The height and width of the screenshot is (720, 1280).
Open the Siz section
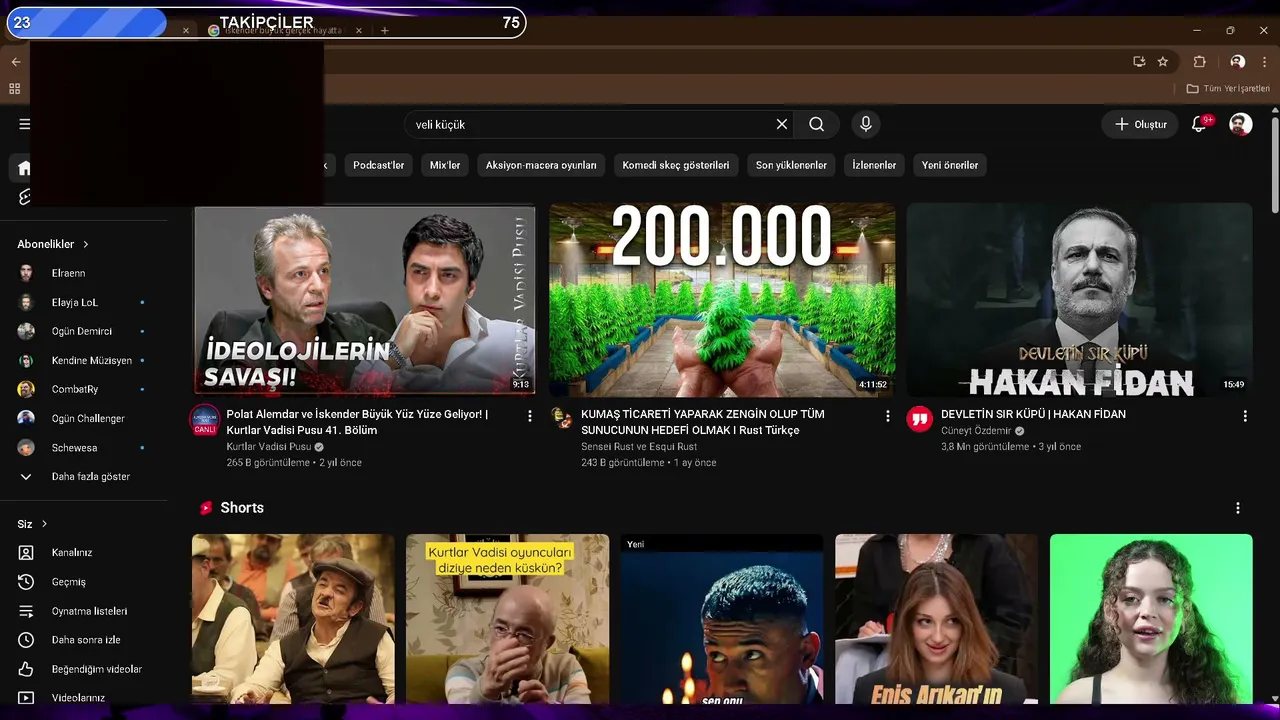pyautogui.click(x=32, y=524)
